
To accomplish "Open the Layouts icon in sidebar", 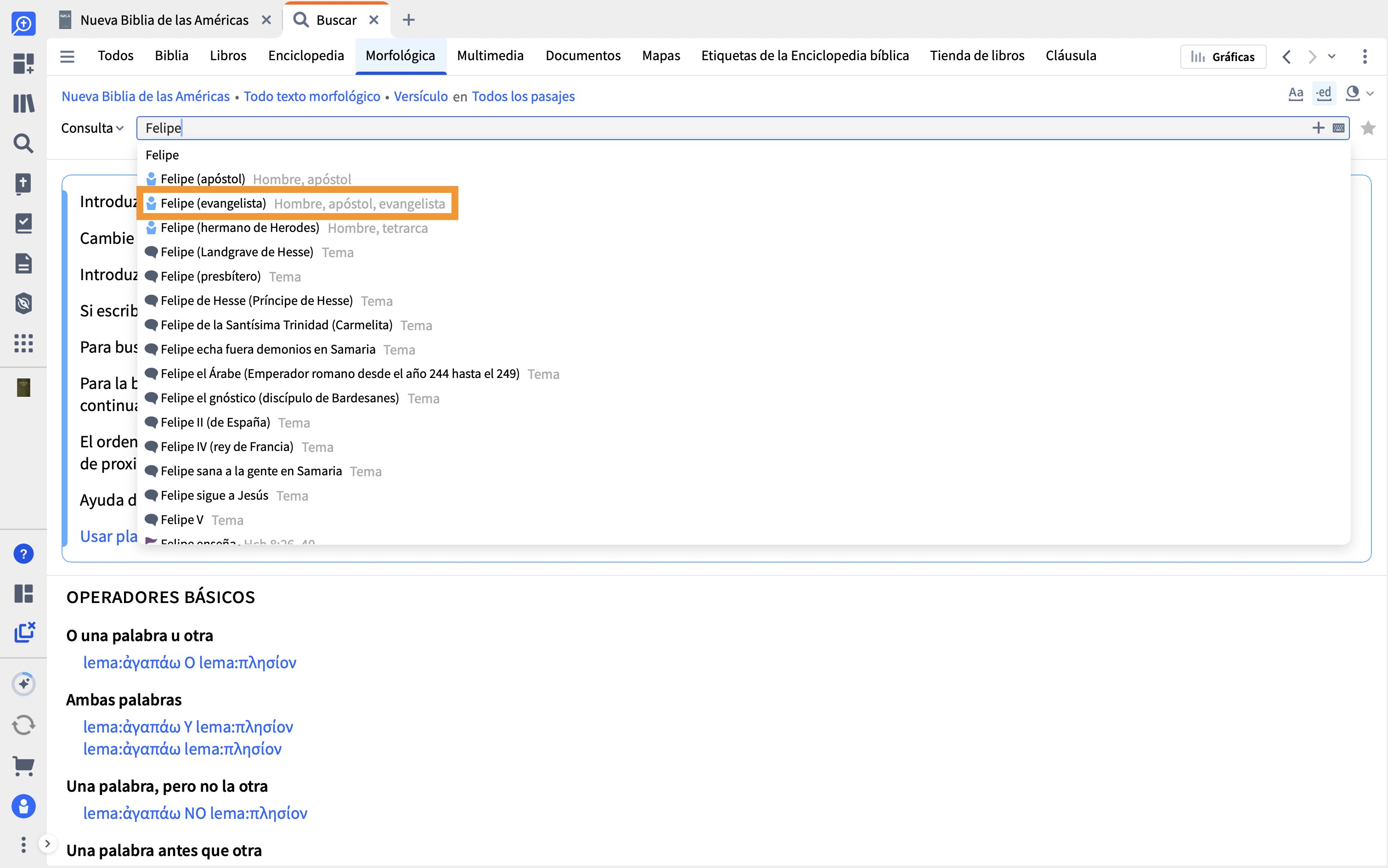I will 23,593.
